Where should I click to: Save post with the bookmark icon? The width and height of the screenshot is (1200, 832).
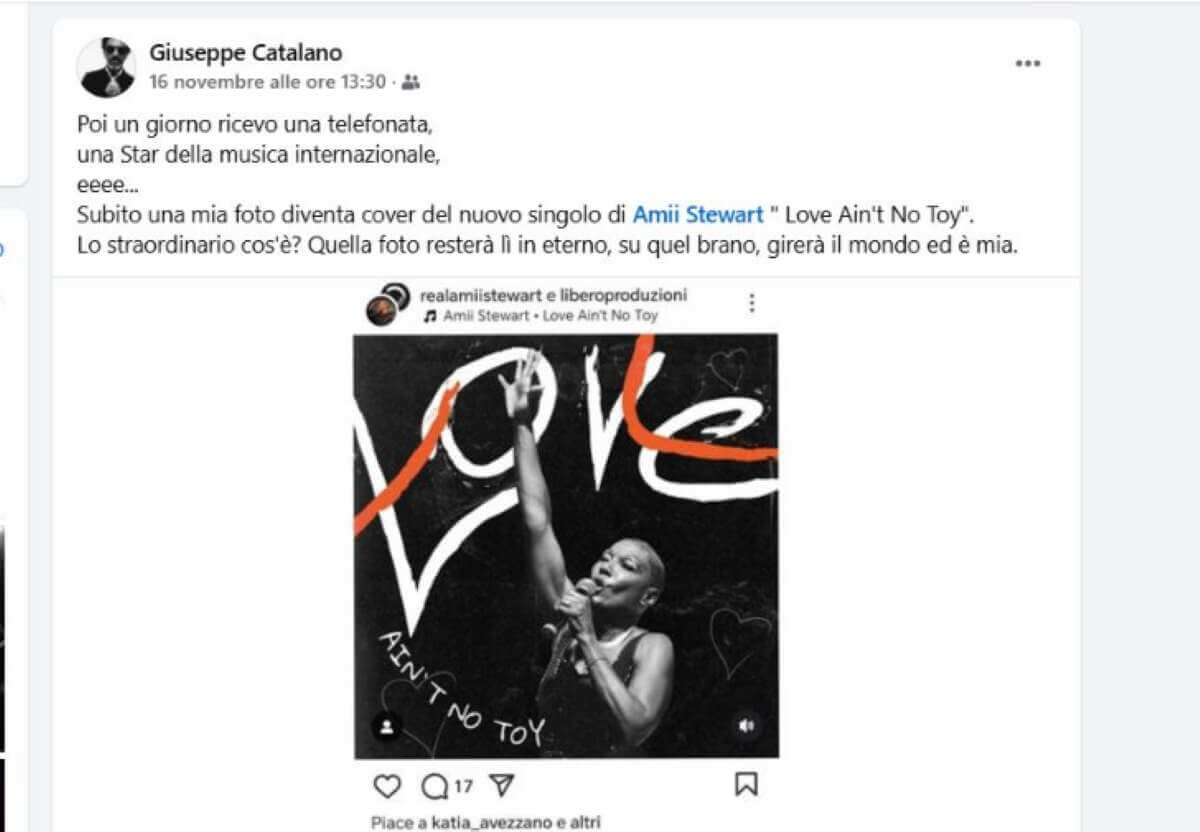pos(746,784)
